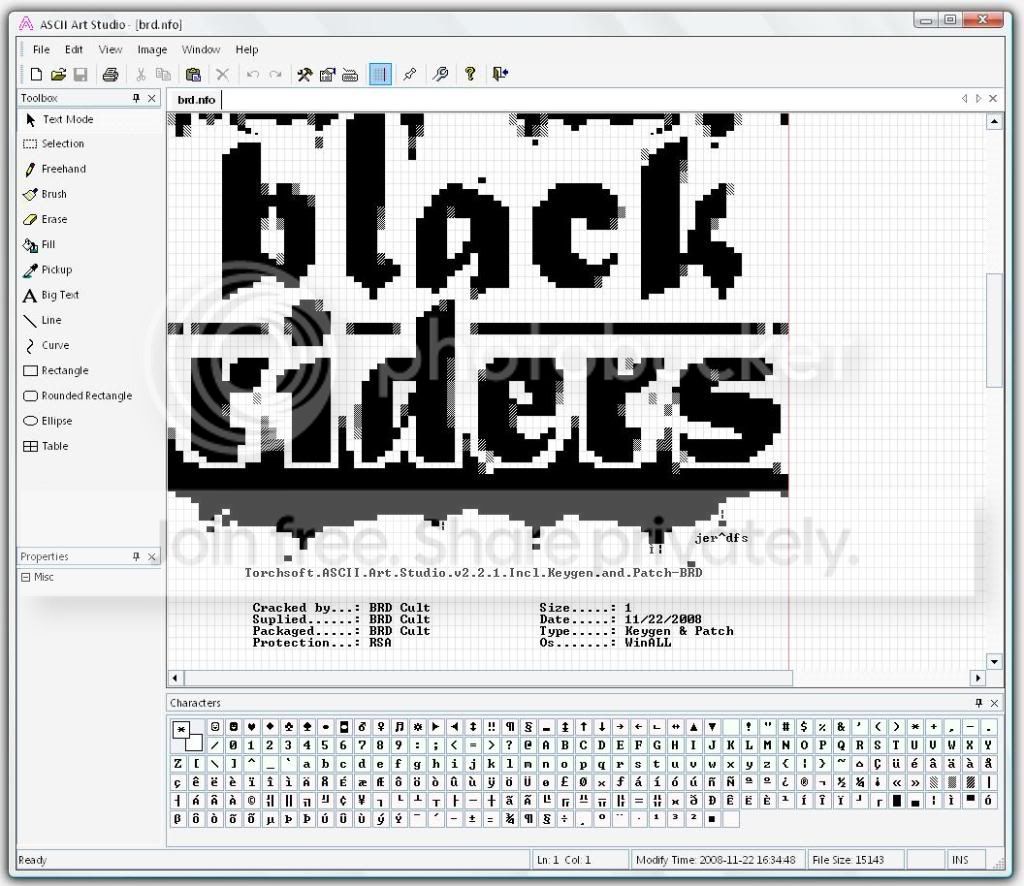Viewport: 1024px width, 886px height.
Task: Click the Save floppy disk icon
Action: [80, 74]
